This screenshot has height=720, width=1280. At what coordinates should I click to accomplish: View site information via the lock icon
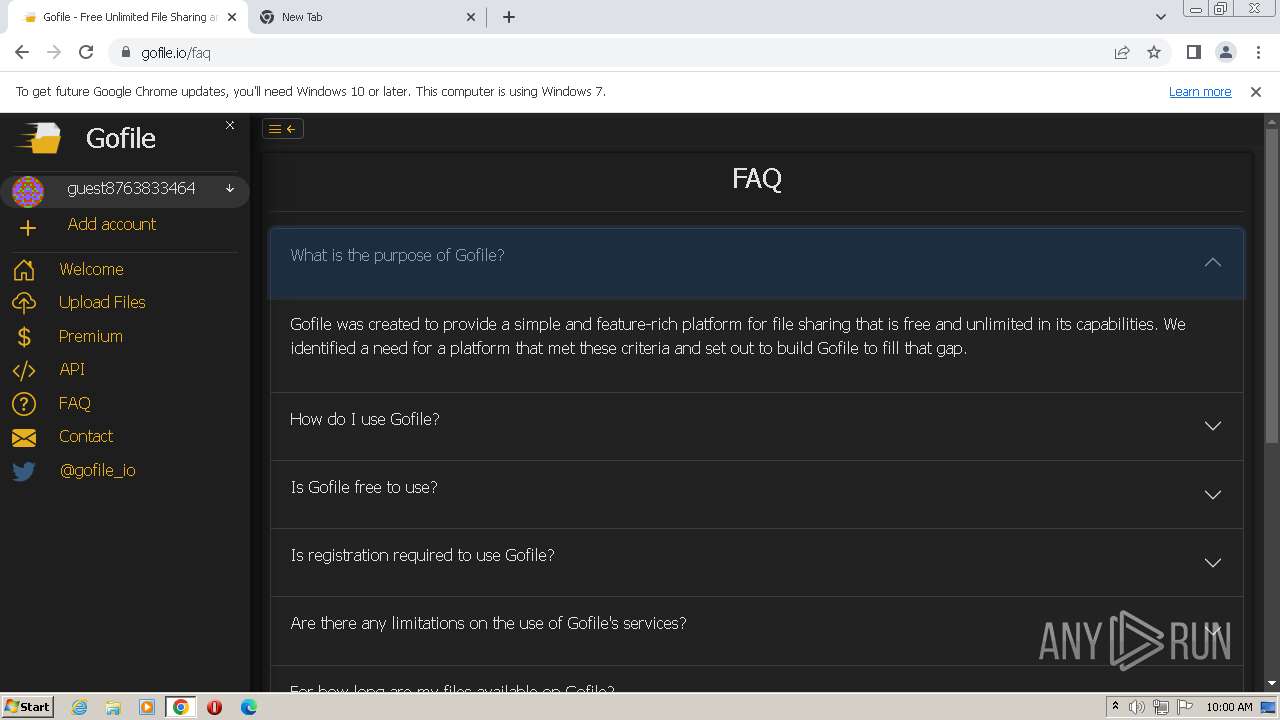point(126,52)
